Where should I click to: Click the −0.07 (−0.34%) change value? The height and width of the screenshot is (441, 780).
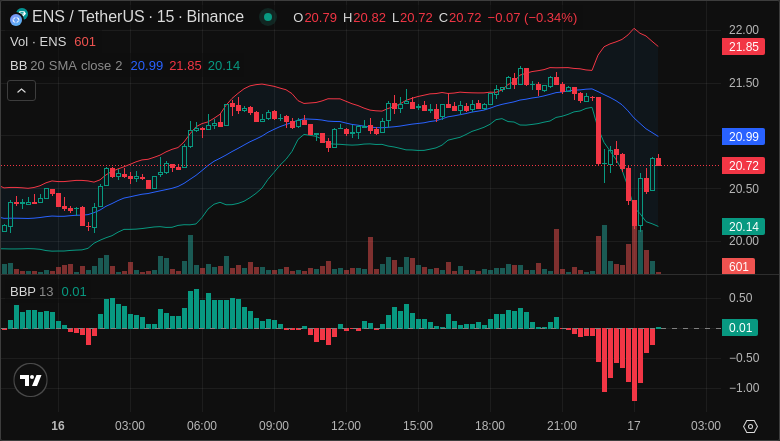[532, 18]
